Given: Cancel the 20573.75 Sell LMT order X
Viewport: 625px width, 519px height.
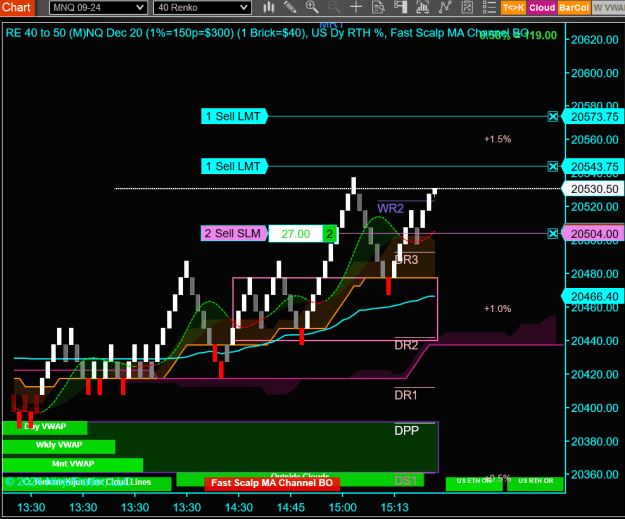Looking at the screenshot, I should pos(553,116).
